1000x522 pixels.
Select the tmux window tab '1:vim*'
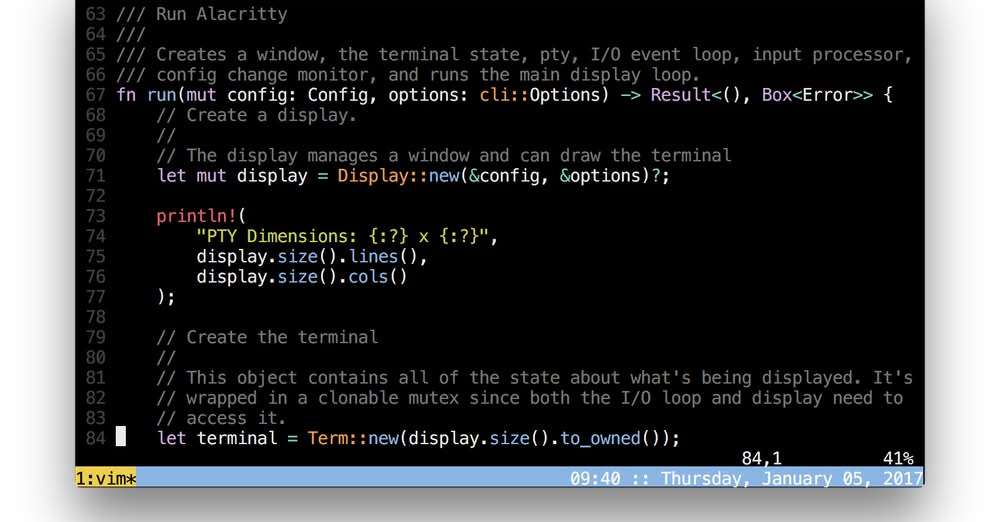click(106, 478)
